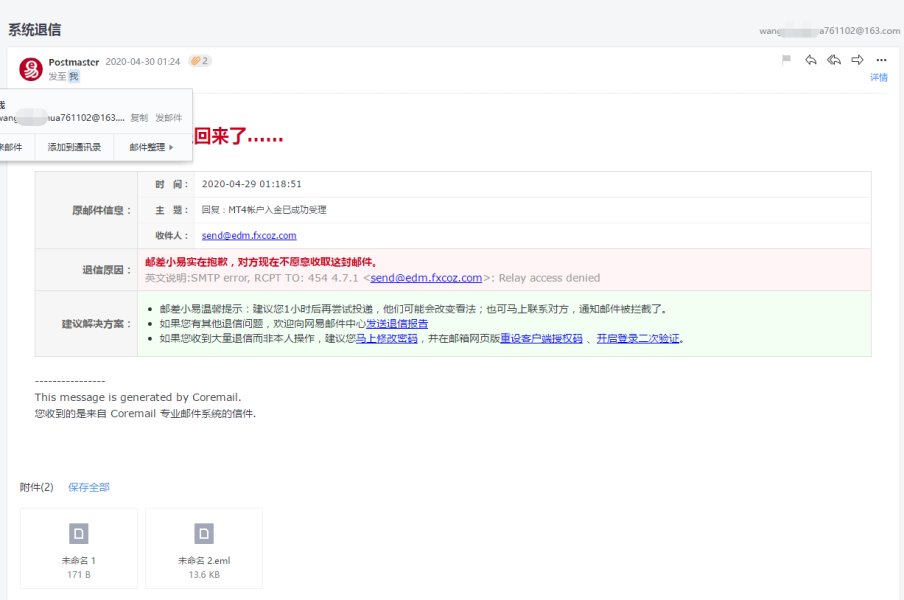Click 保存全部 to save all attachments
Screen dimensions: 904x600
click(89, 487)
